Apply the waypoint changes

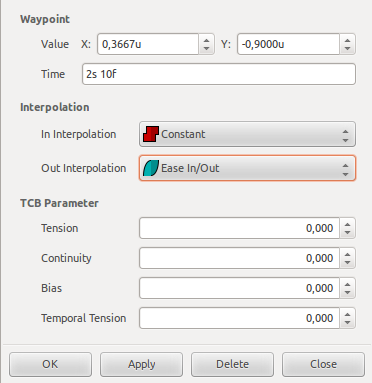click(141, 364)
